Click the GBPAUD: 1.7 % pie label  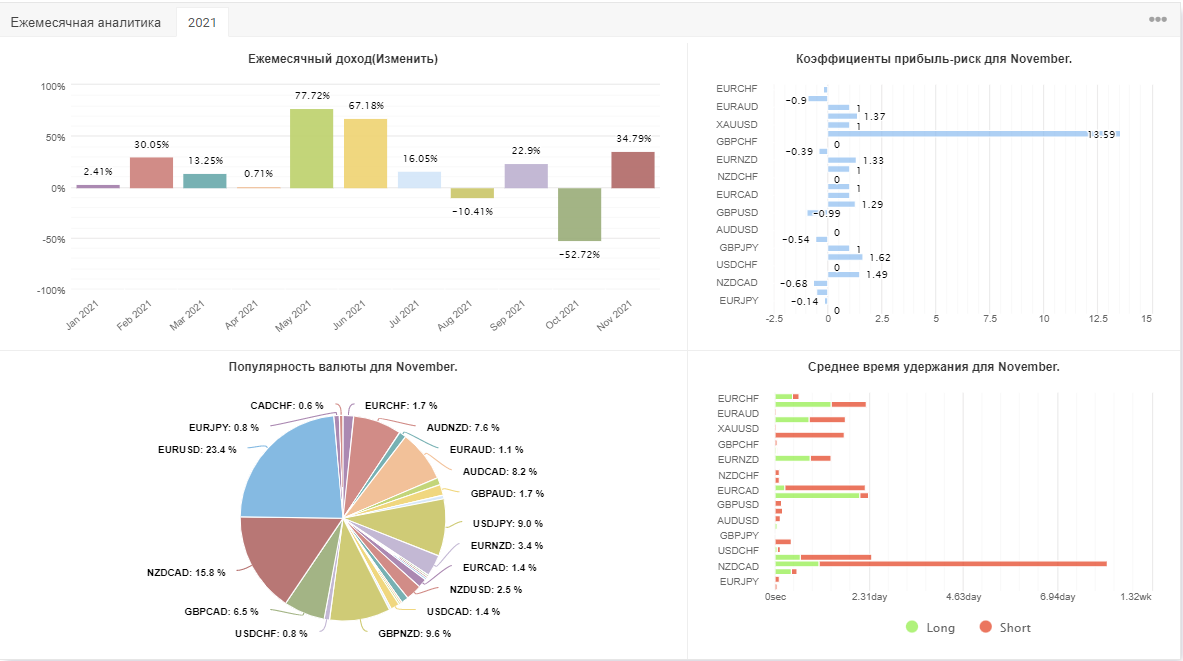point(508,493)
